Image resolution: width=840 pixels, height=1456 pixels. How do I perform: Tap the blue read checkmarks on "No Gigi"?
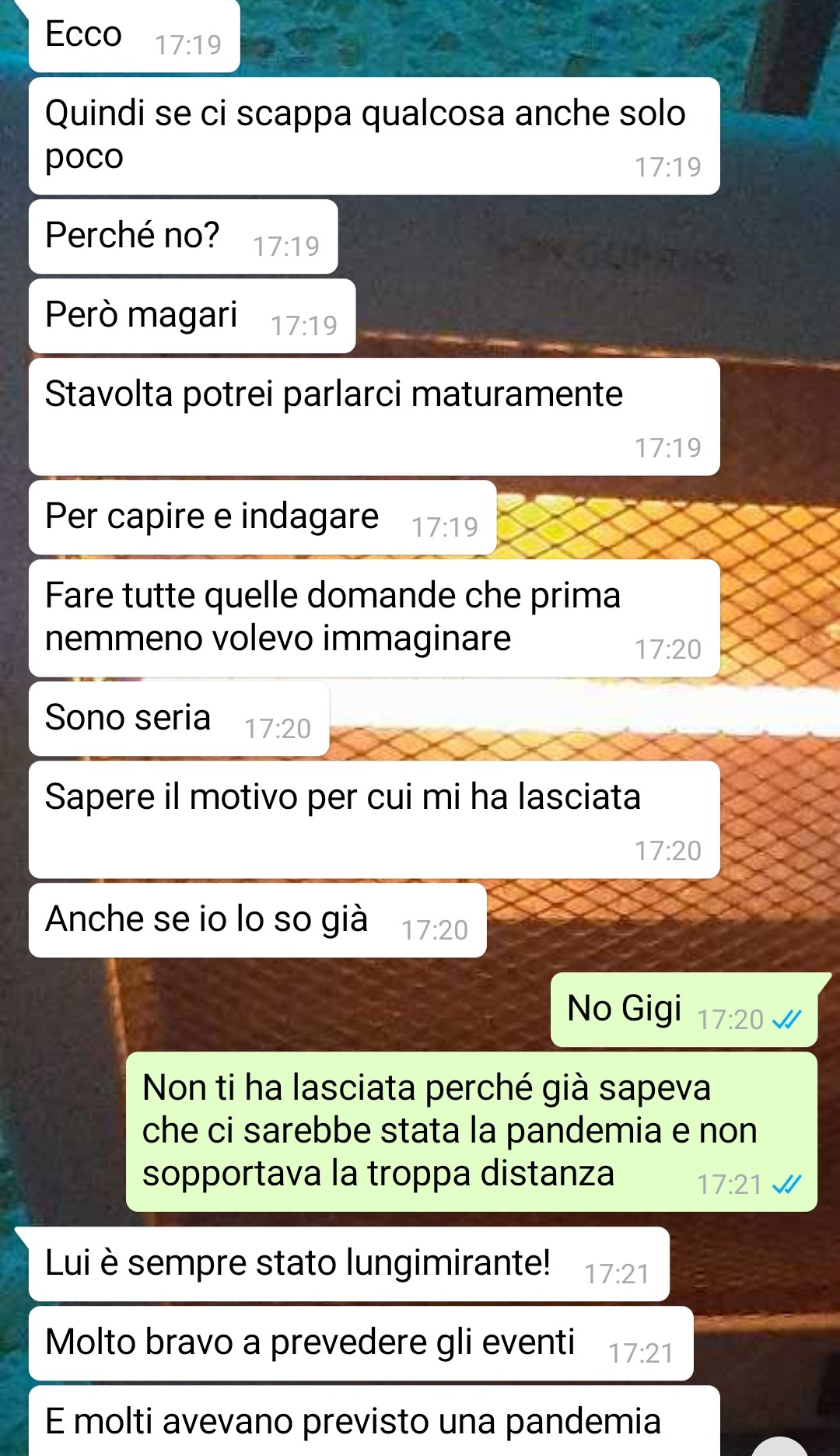[x=786, y=1019]
